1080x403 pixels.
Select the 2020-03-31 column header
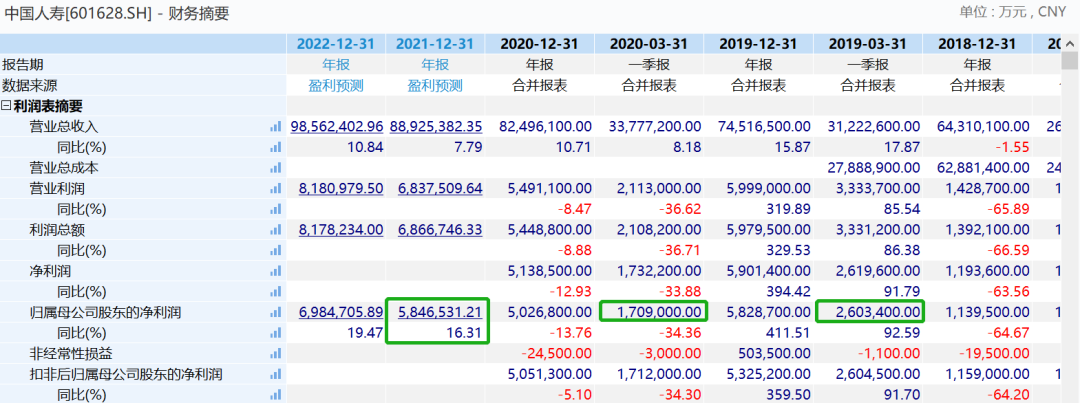pos(649,44)
